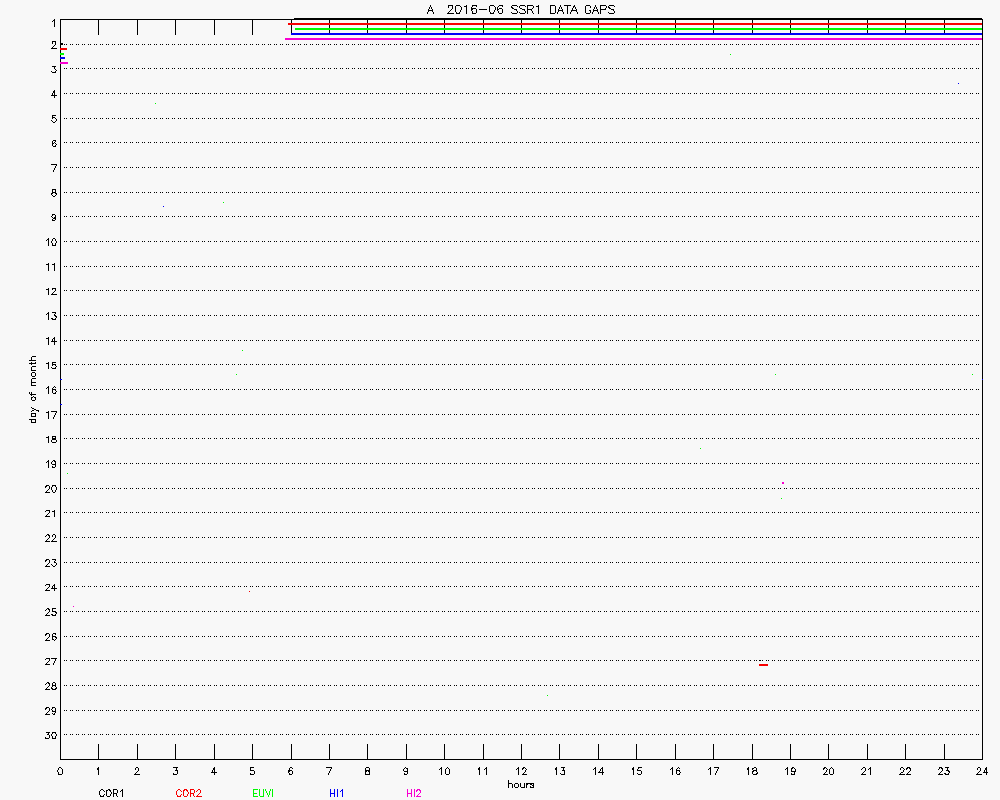The width and height of the screenshot is (1000, 800).
Task: Click the long blue HI1 gap line at top
Action: [635, 34]
